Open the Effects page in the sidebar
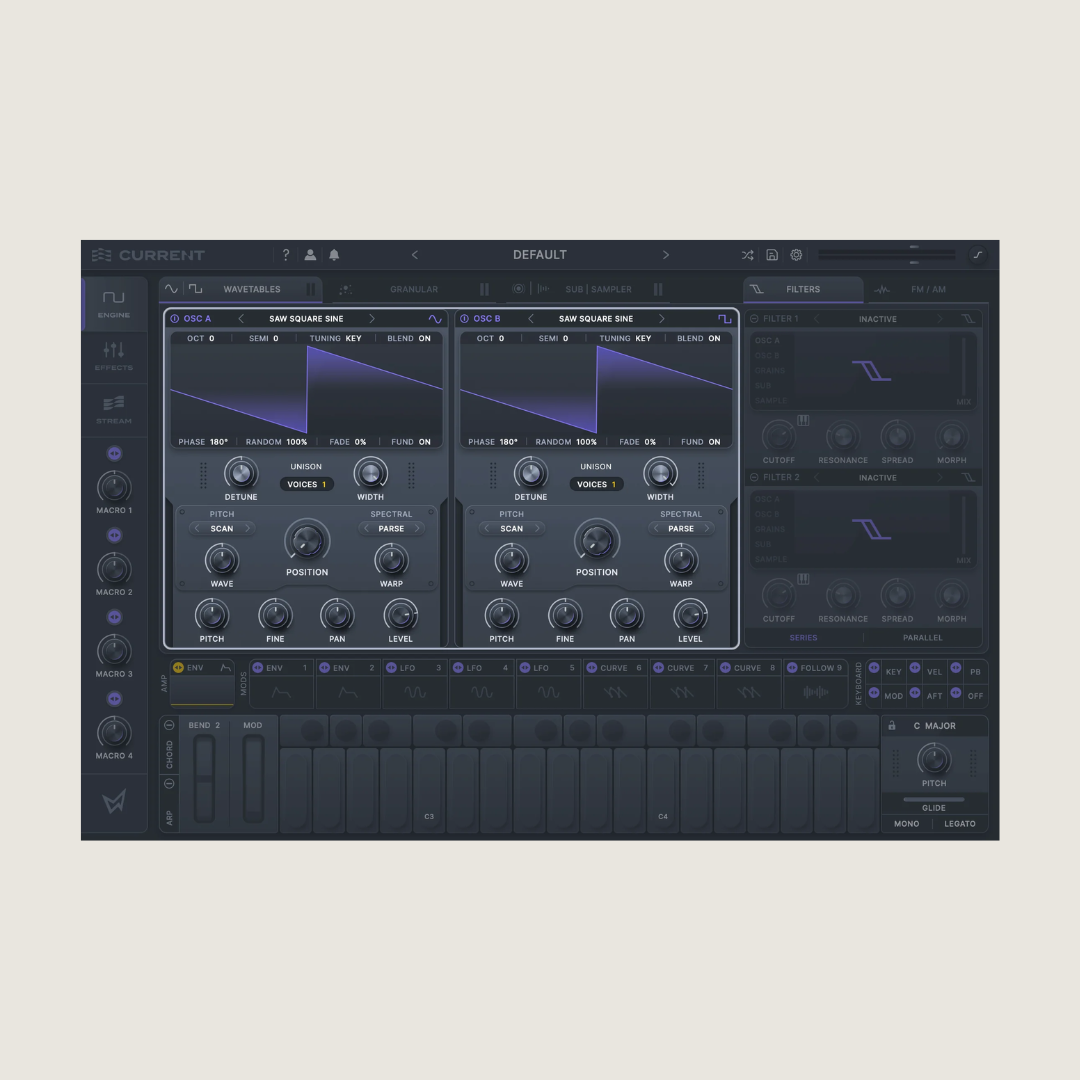Image resolution: width=1080 pixels, height=1080 pixels. [x=114, y=357]
